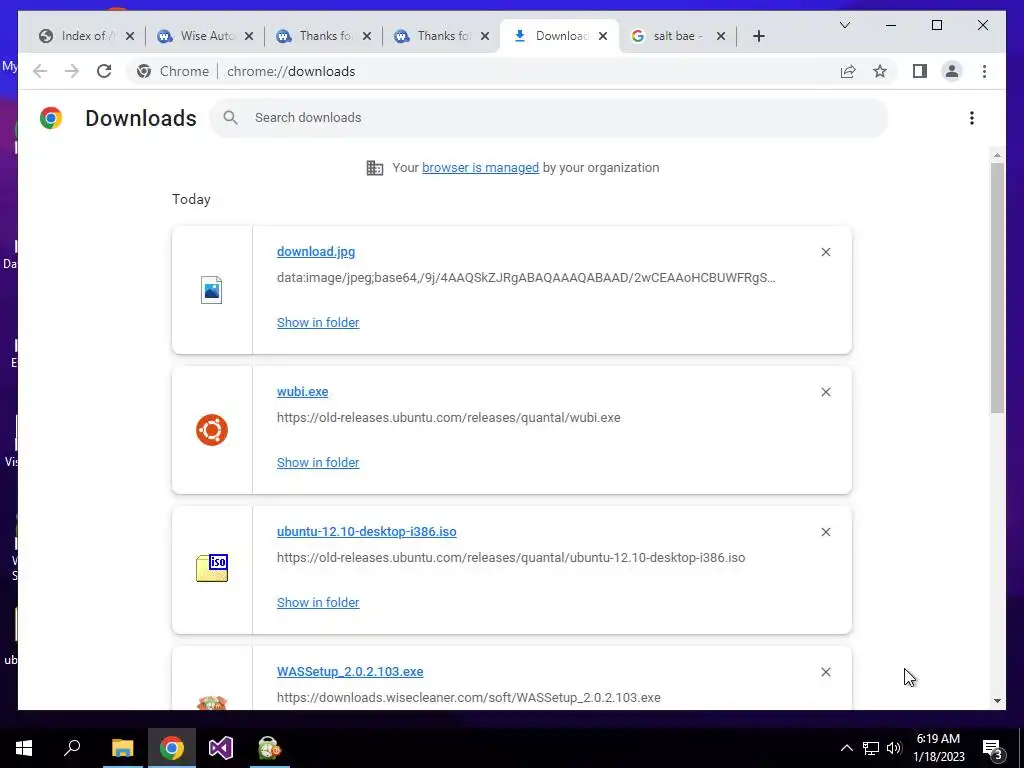Remove download.jpg from the list
This screenshot has width=1024, height=768.
(826, 252)
